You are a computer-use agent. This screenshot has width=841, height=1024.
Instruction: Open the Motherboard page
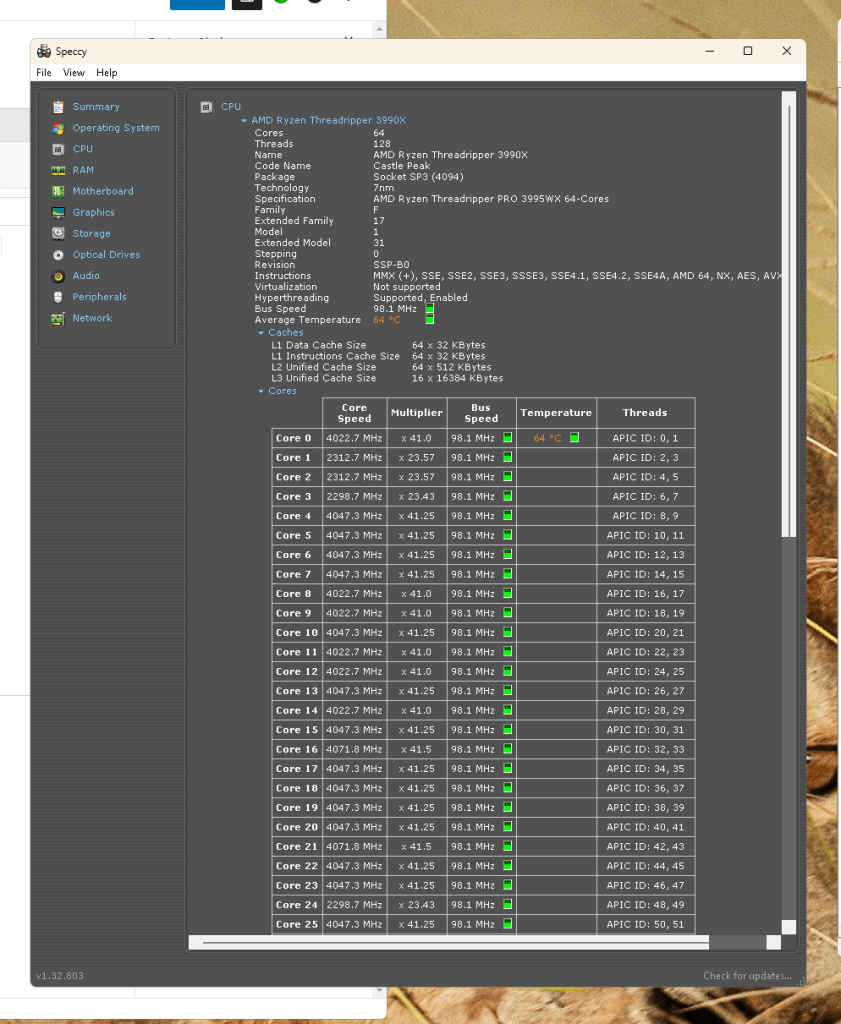(x=103, y=191)
